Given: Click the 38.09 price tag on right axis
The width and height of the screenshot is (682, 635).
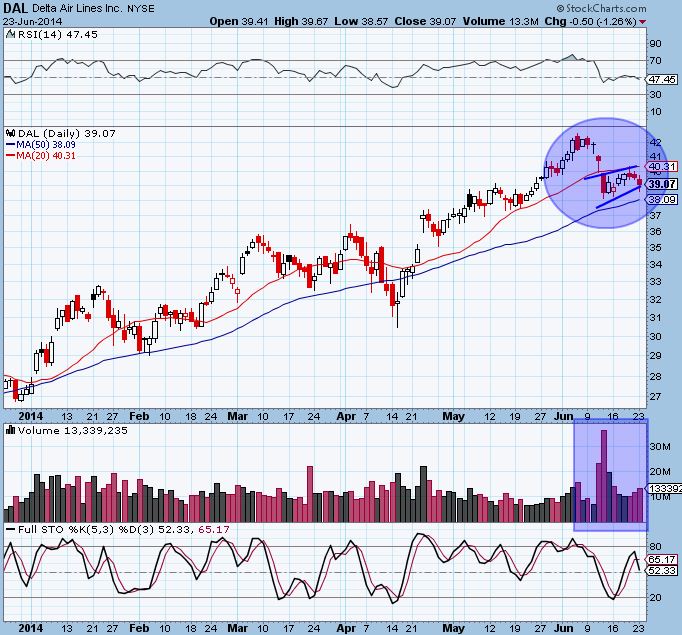Looking at the screenshot, I should 662,200.
